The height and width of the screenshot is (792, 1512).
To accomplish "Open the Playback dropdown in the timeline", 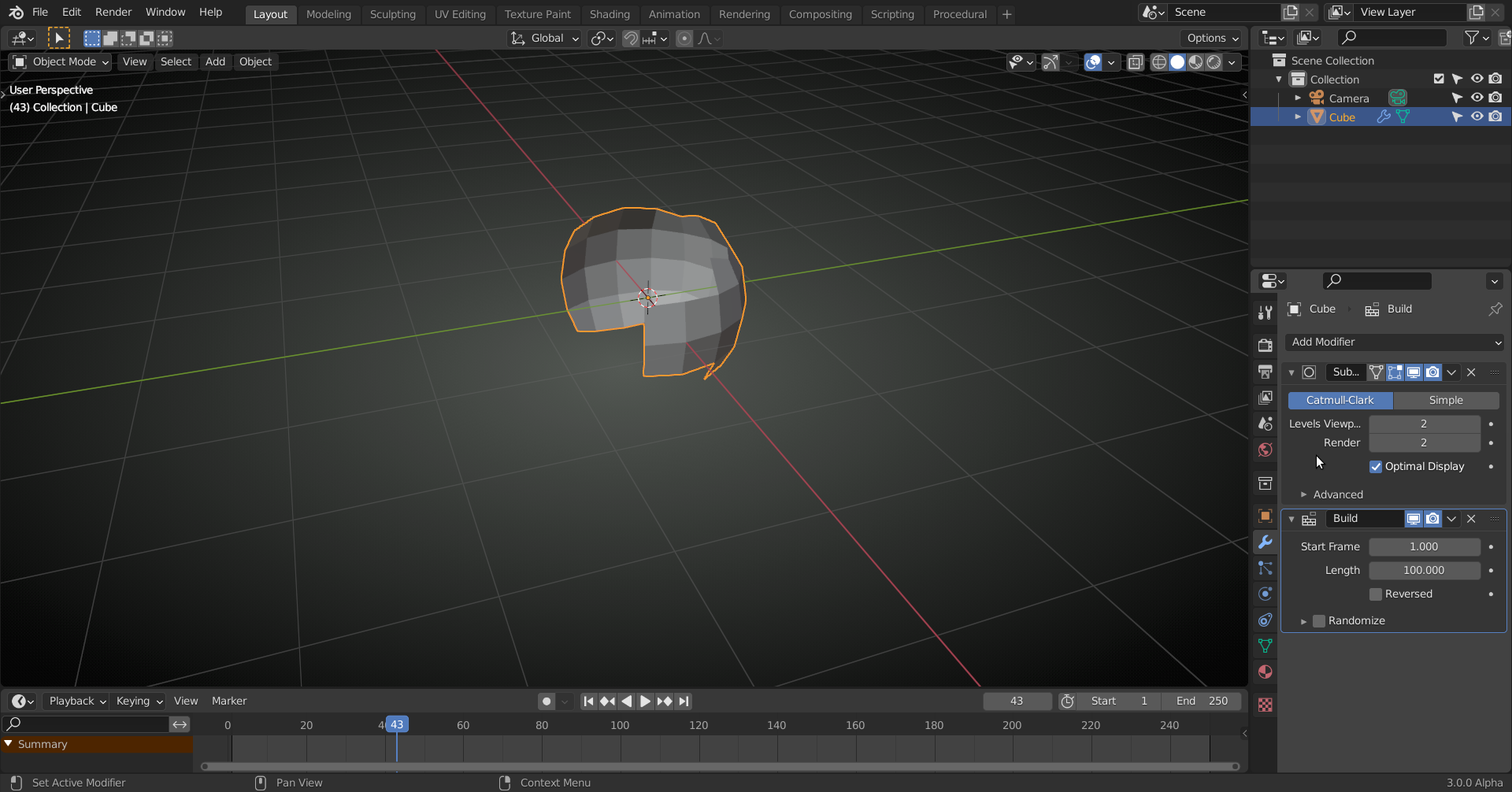I will (x=76, y=701).
